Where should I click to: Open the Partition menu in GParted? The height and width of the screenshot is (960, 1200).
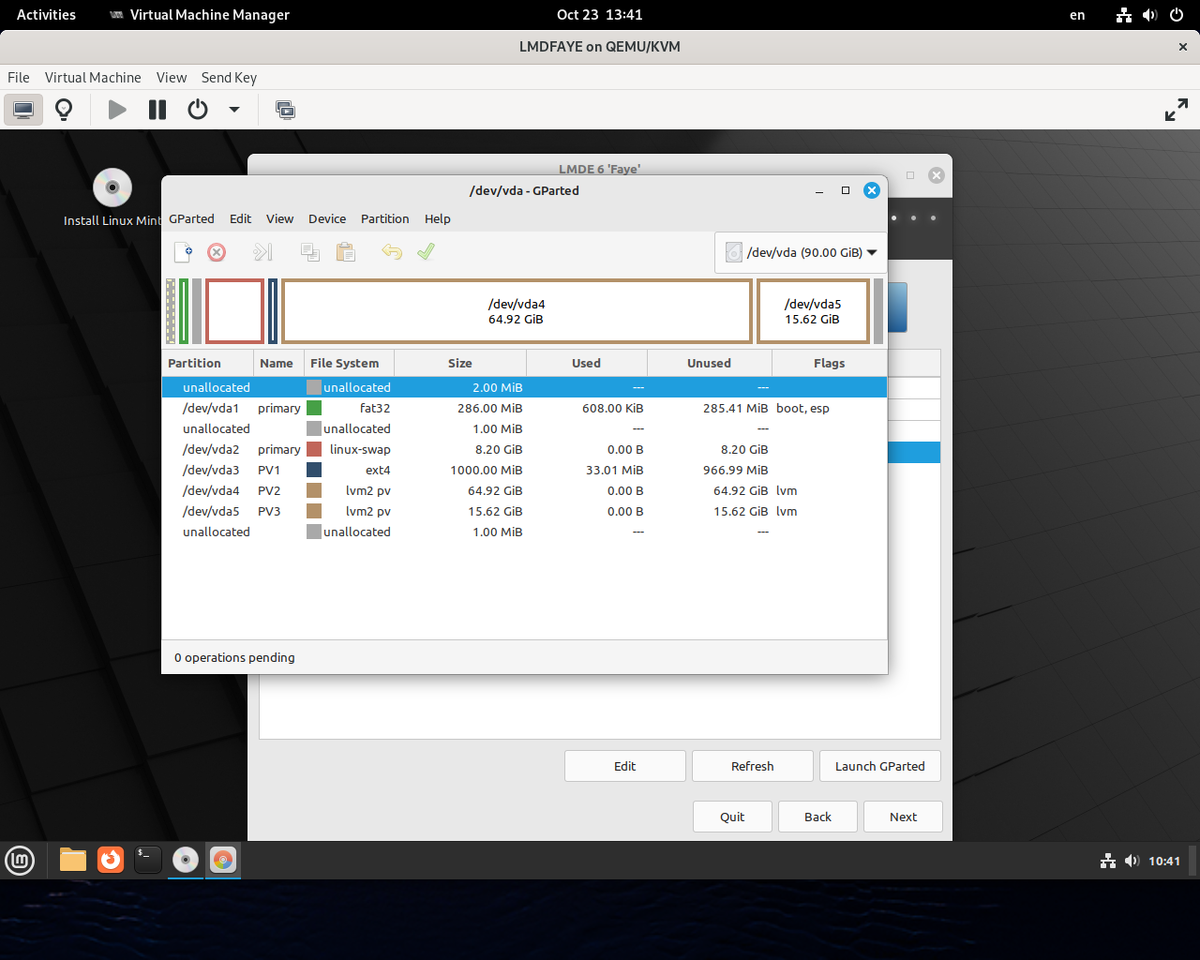(385, 219)
